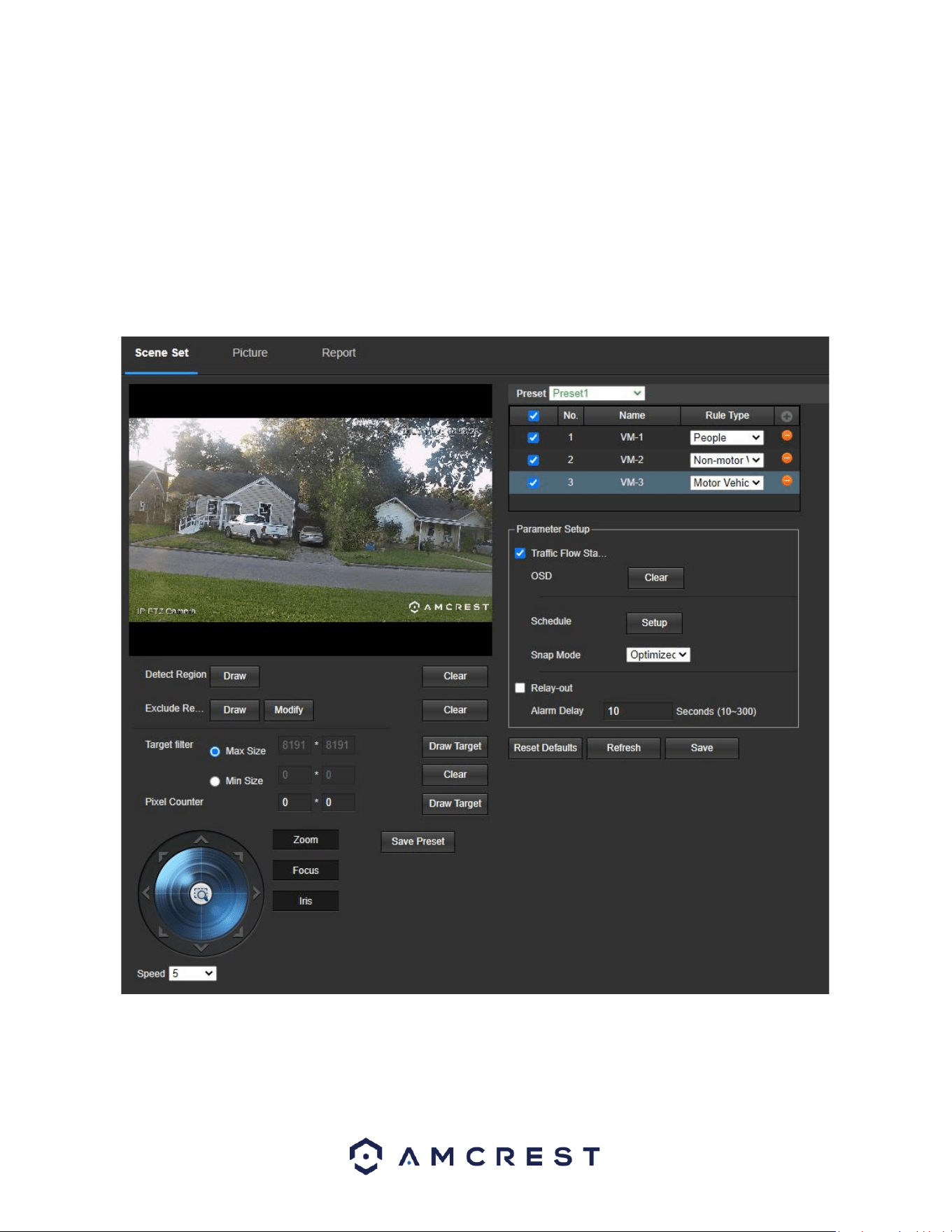Tilt camera up with PTZ up arrow

click(201, 840)
